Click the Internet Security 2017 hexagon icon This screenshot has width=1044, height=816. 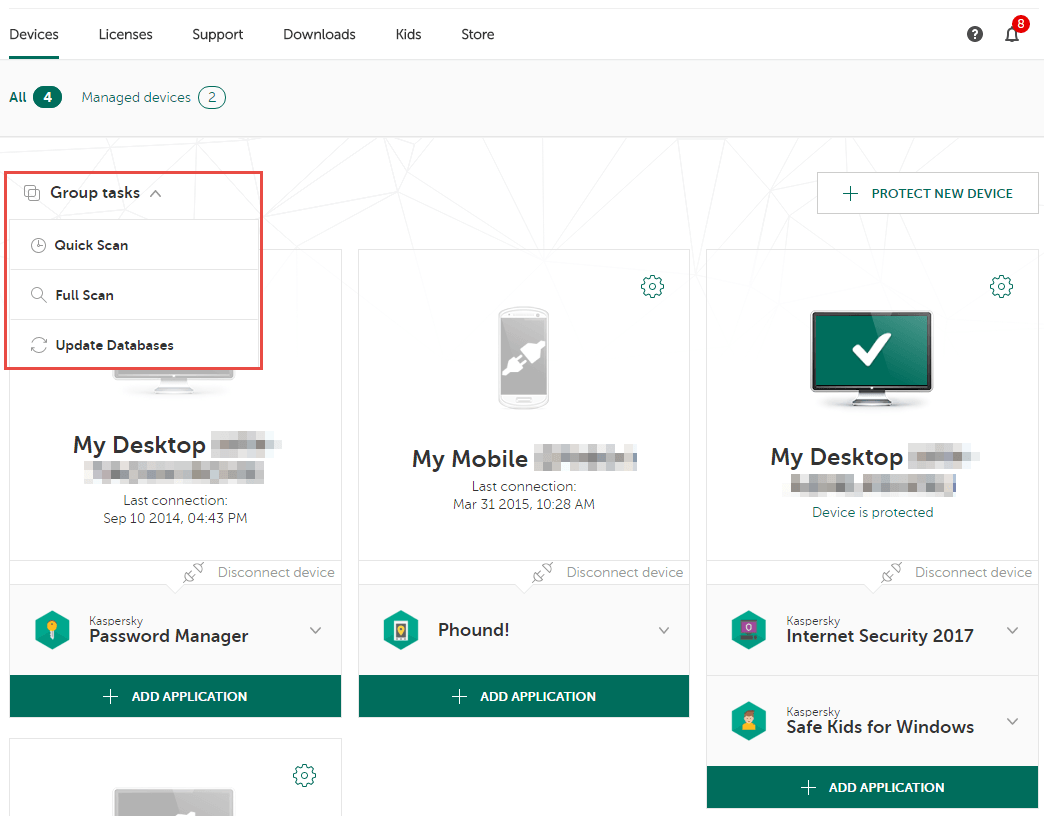coord(748,630)
